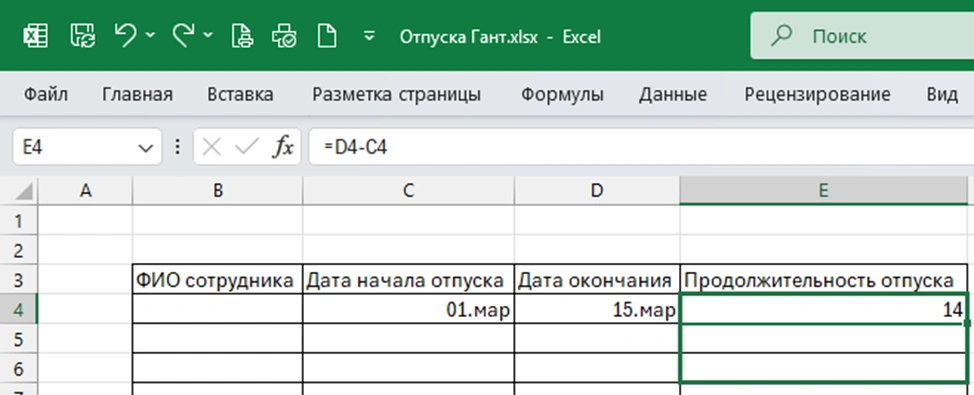Select row 2 header
This screenshot has height=395, width=974.
[x=19, y=250]
